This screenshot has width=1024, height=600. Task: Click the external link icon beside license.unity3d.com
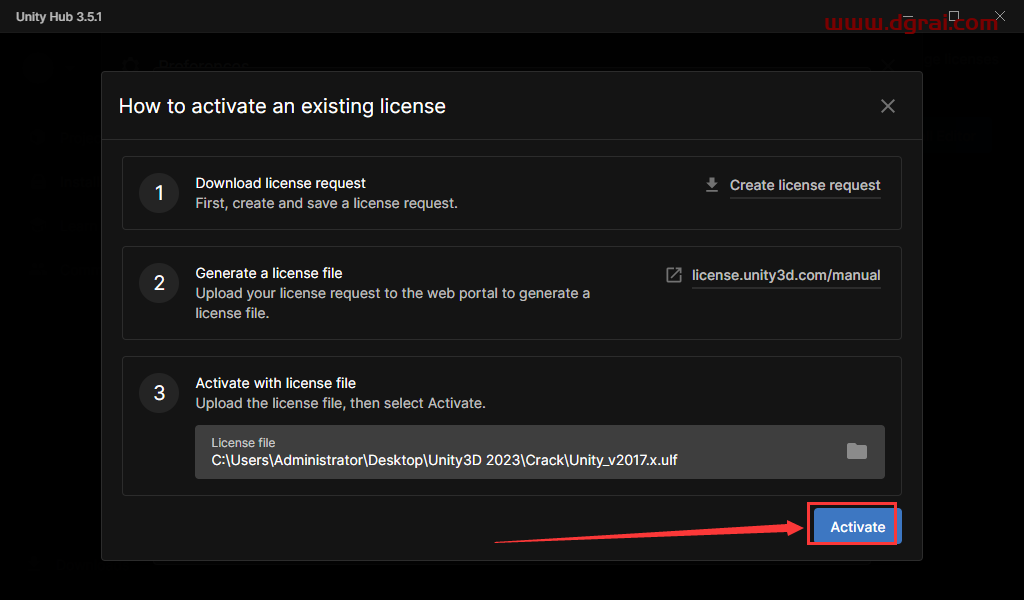click(673, 275)
